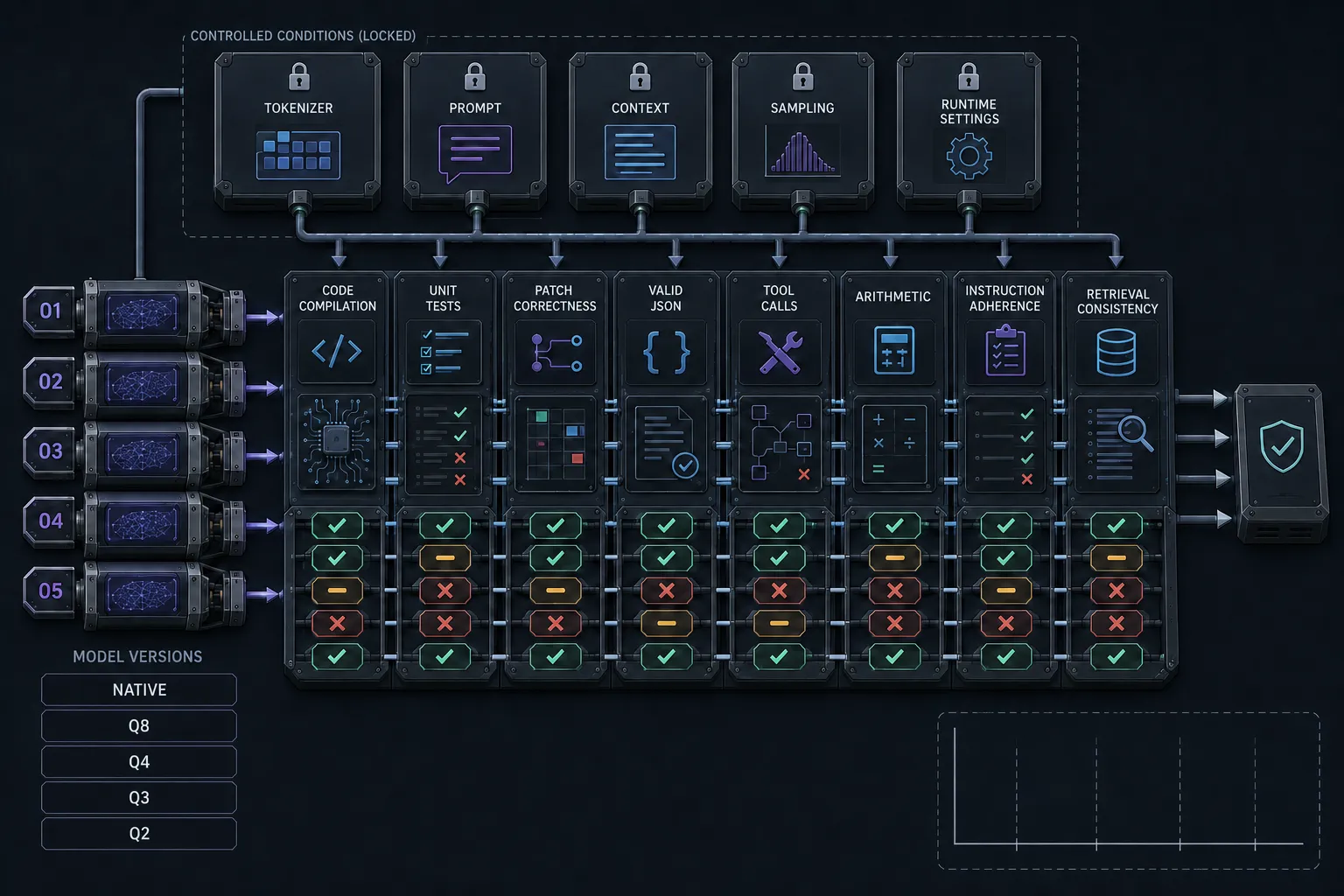1344x896 pixels.
Task: Pick the Q3 model version
Action: click(139, 797)
